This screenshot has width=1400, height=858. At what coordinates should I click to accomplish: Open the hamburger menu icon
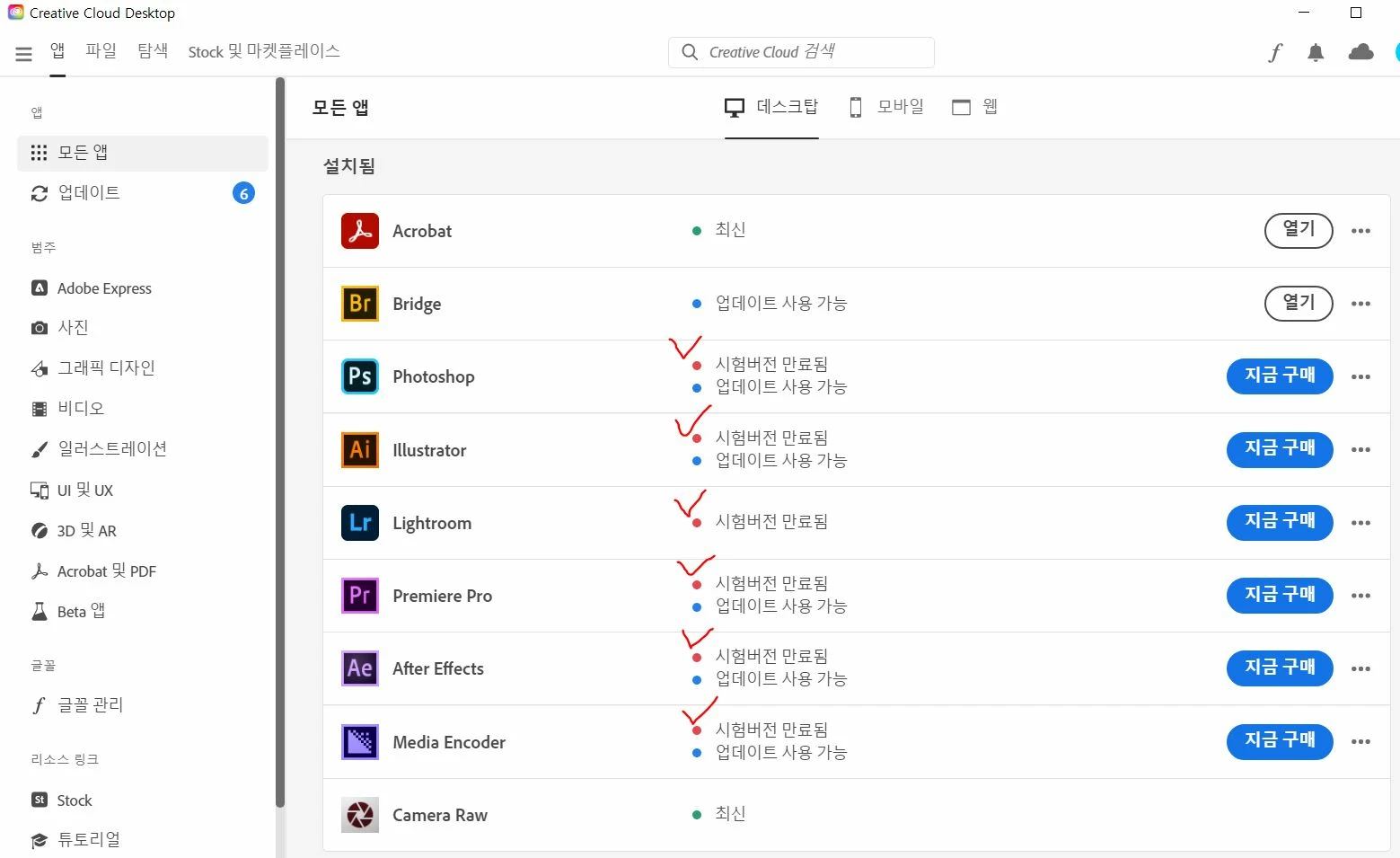coord(24,55)
